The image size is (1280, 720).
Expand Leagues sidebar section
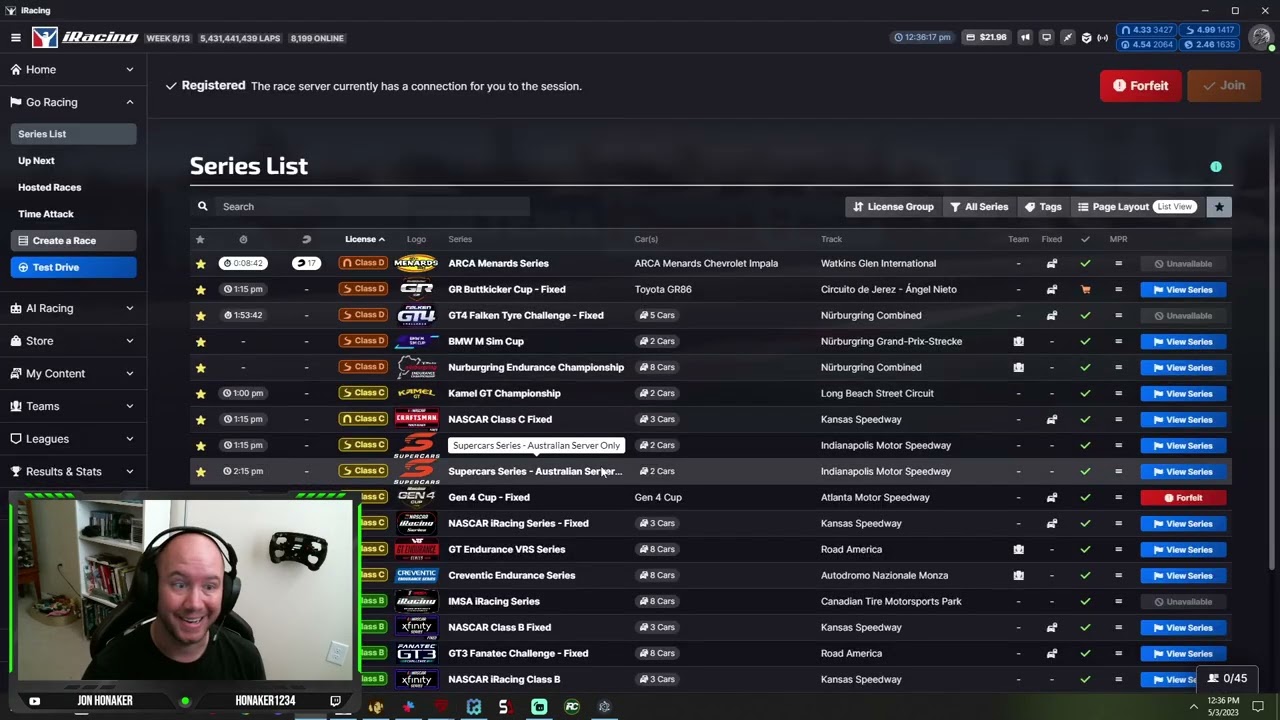pyautogui.click(x=73, y=439)
